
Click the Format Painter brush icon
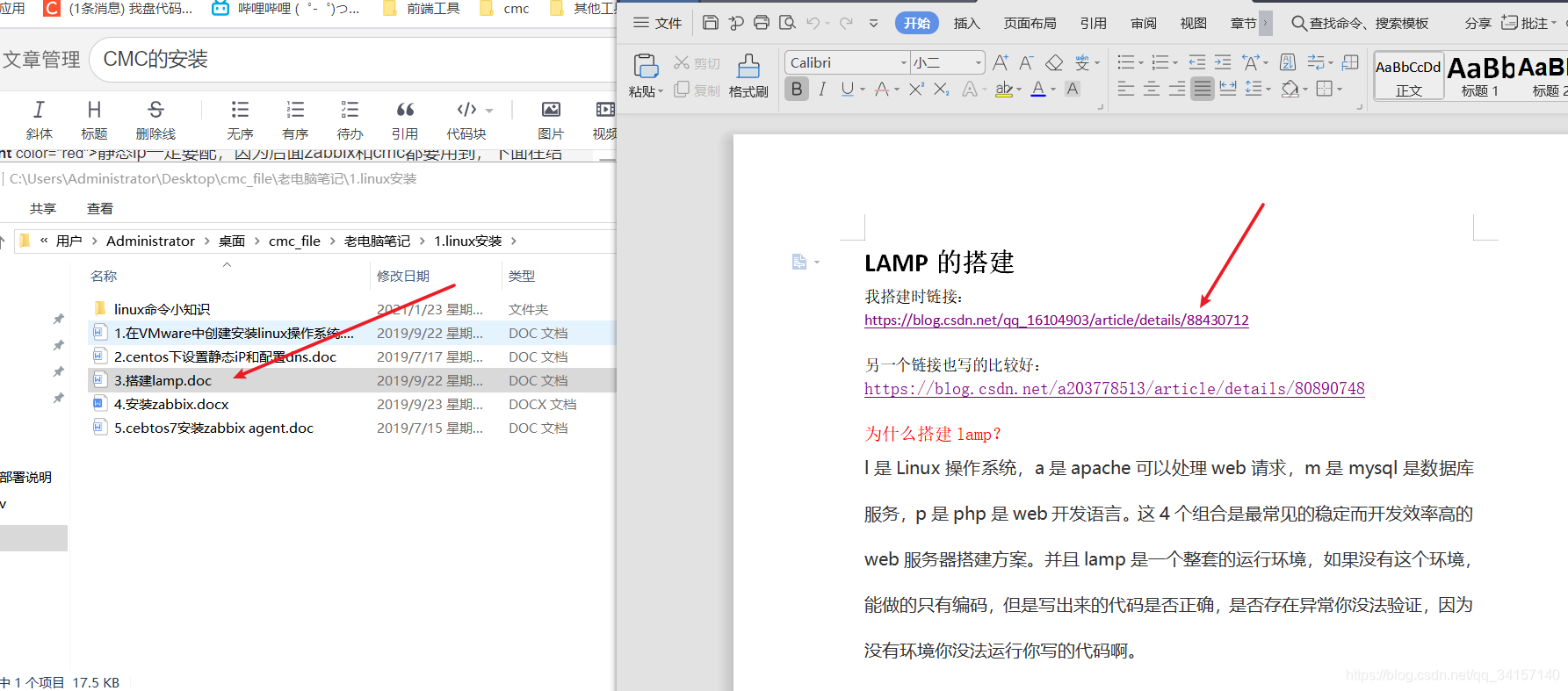[x=748, y=66]
